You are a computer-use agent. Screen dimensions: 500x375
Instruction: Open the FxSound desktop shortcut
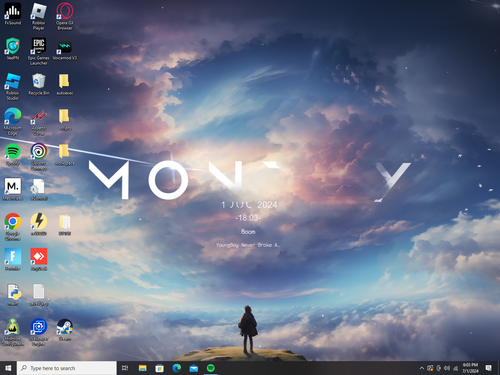pyautogui.click(x=13, y=14)
